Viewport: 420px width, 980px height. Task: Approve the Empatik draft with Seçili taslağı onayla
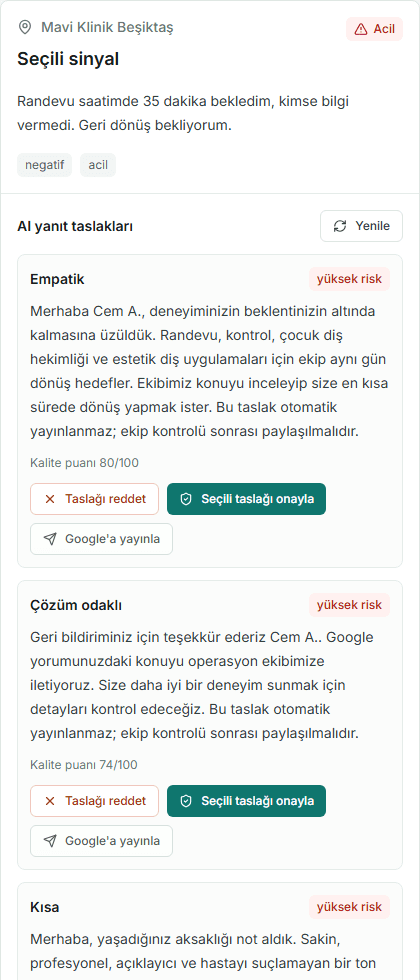click(246, 499)
